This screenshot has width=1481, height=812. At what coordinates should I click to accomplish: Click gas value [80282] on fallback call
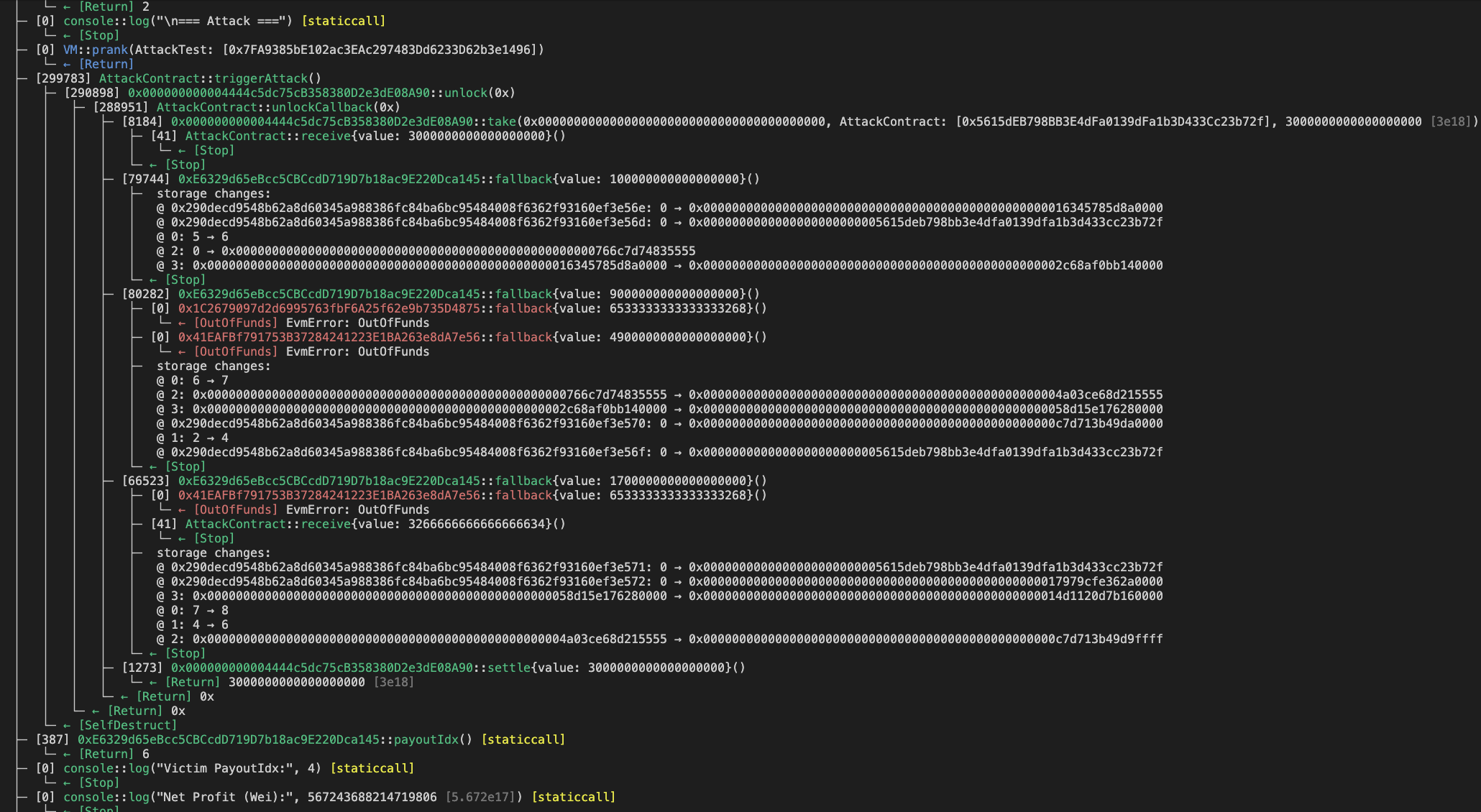point(146,294)
